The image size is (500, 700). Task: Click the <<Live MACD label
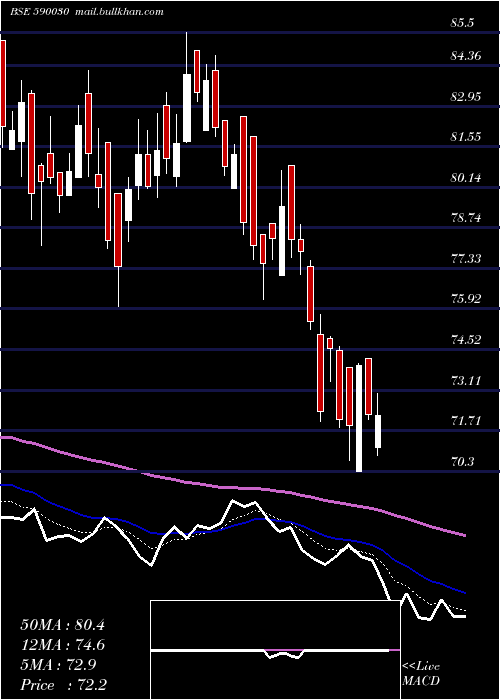point(421,673)
